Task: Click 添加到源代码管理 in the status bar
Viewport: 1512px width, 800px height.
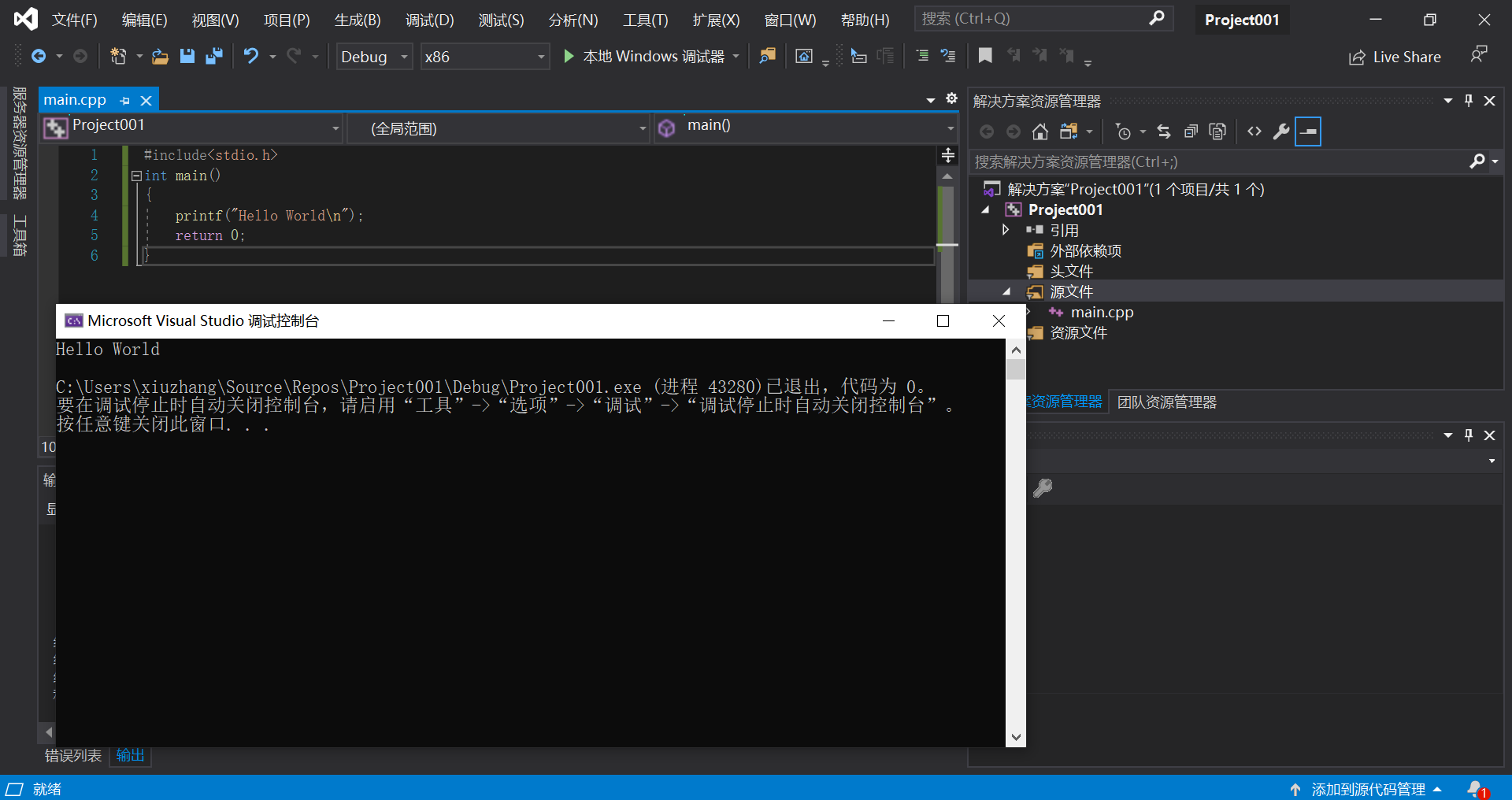Action: [x=1369, y=789]
